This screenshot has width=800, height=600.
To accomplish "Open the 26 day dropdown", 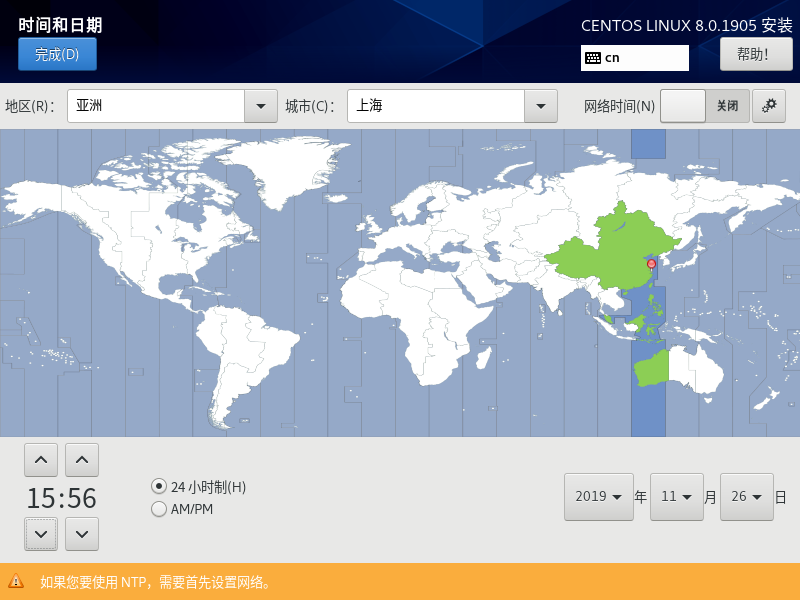I will click(746, 496).
